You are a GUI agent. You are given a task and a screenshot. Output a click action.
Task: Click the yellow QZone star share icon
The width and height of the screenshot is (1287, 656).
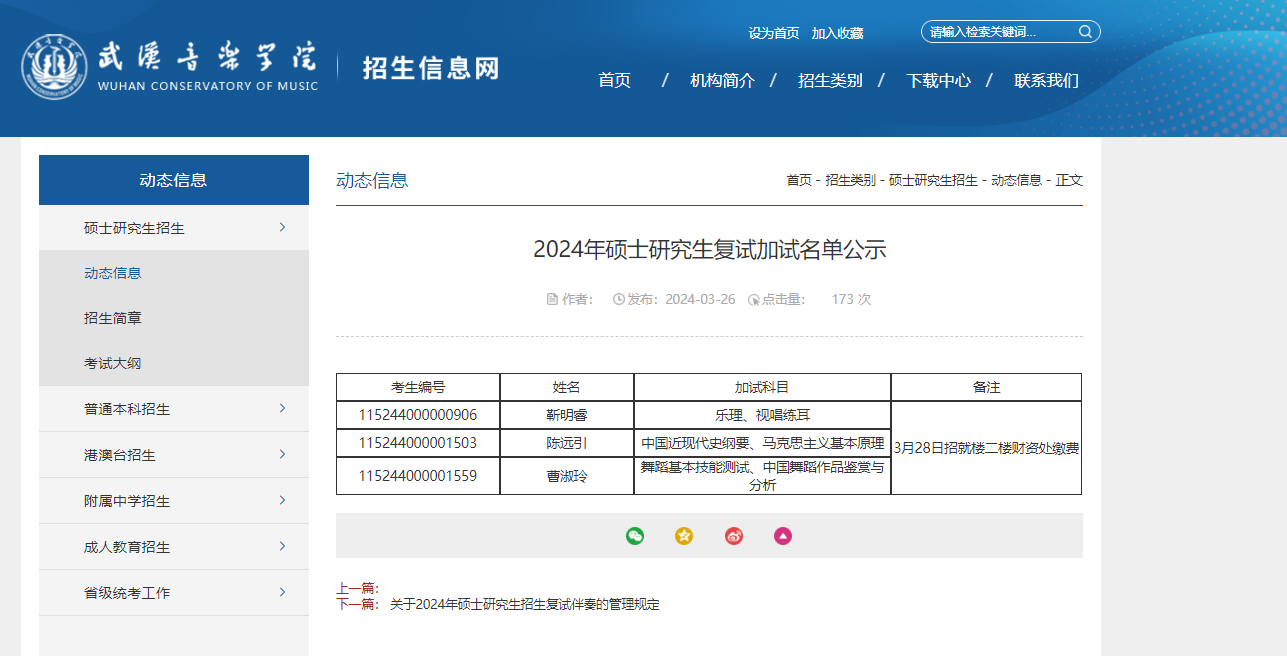click(684, 536)
